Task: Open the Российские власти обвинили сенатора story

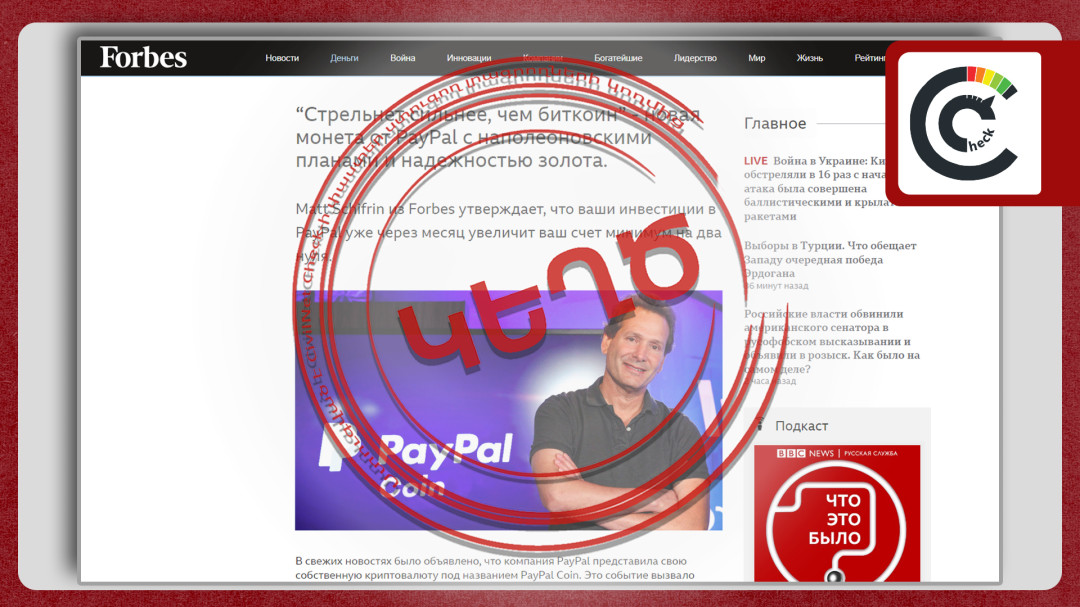Action: click(832, 341)
